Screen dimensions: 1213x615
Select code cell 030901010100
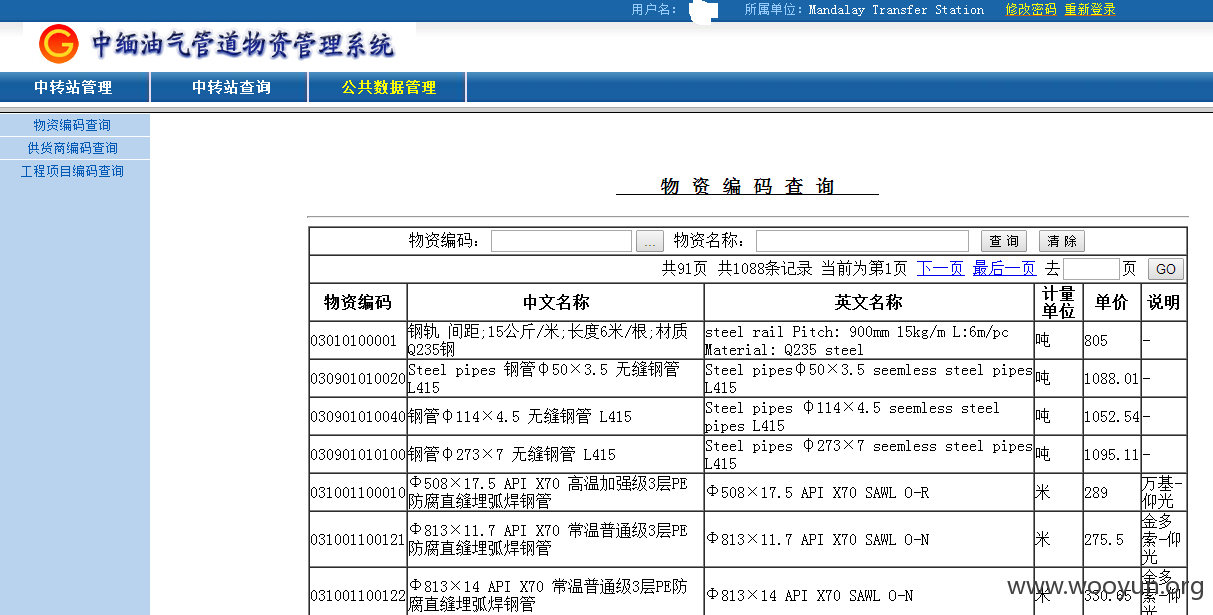(358, 455)
